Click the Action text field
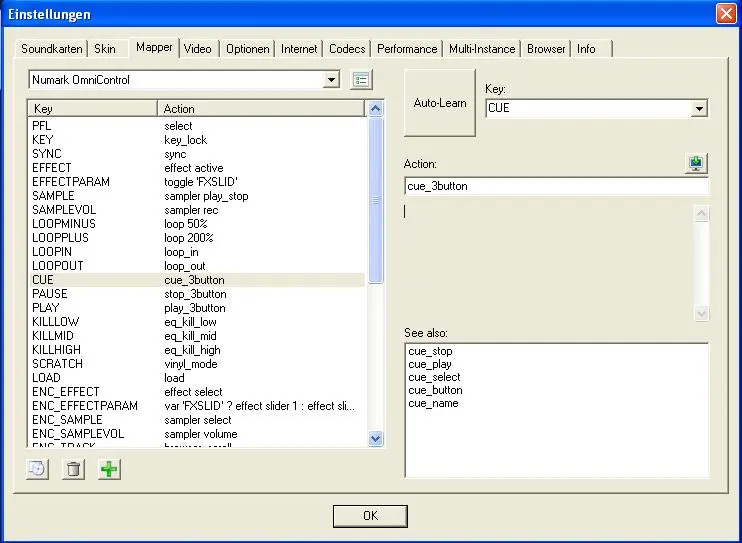 point(556,186)
